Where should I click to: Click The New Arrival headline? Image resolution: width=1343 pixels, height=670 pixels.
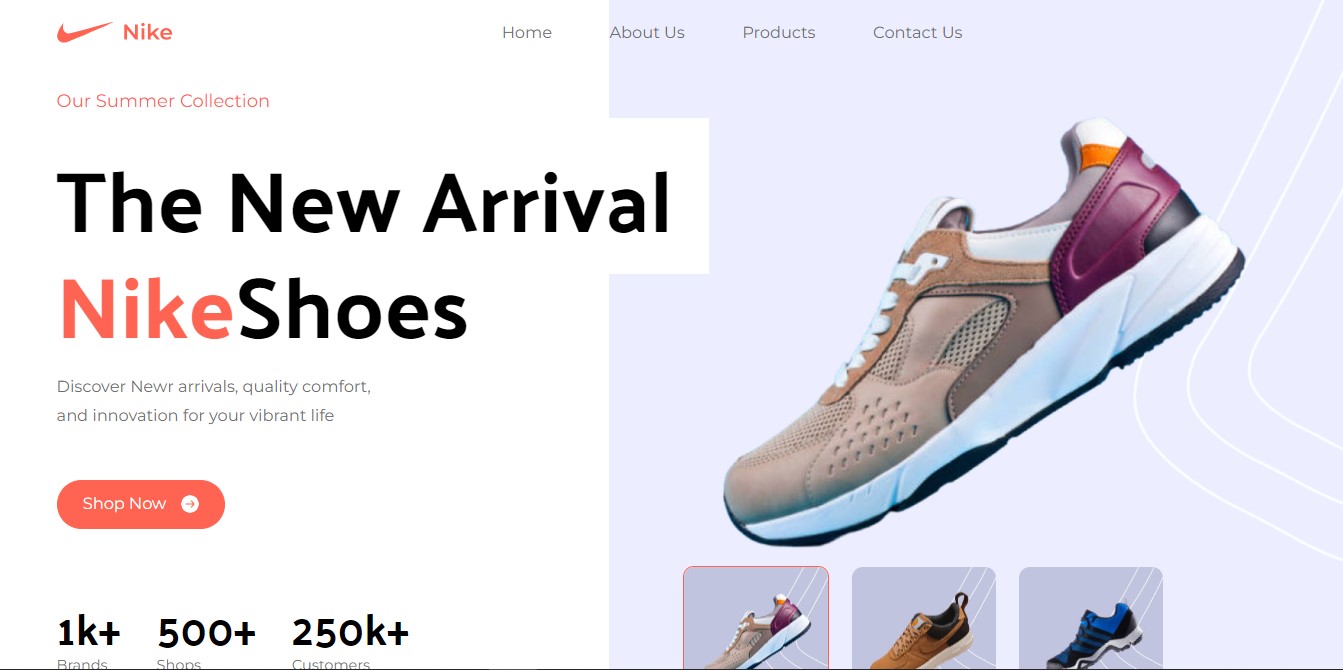tap(364, 203)
